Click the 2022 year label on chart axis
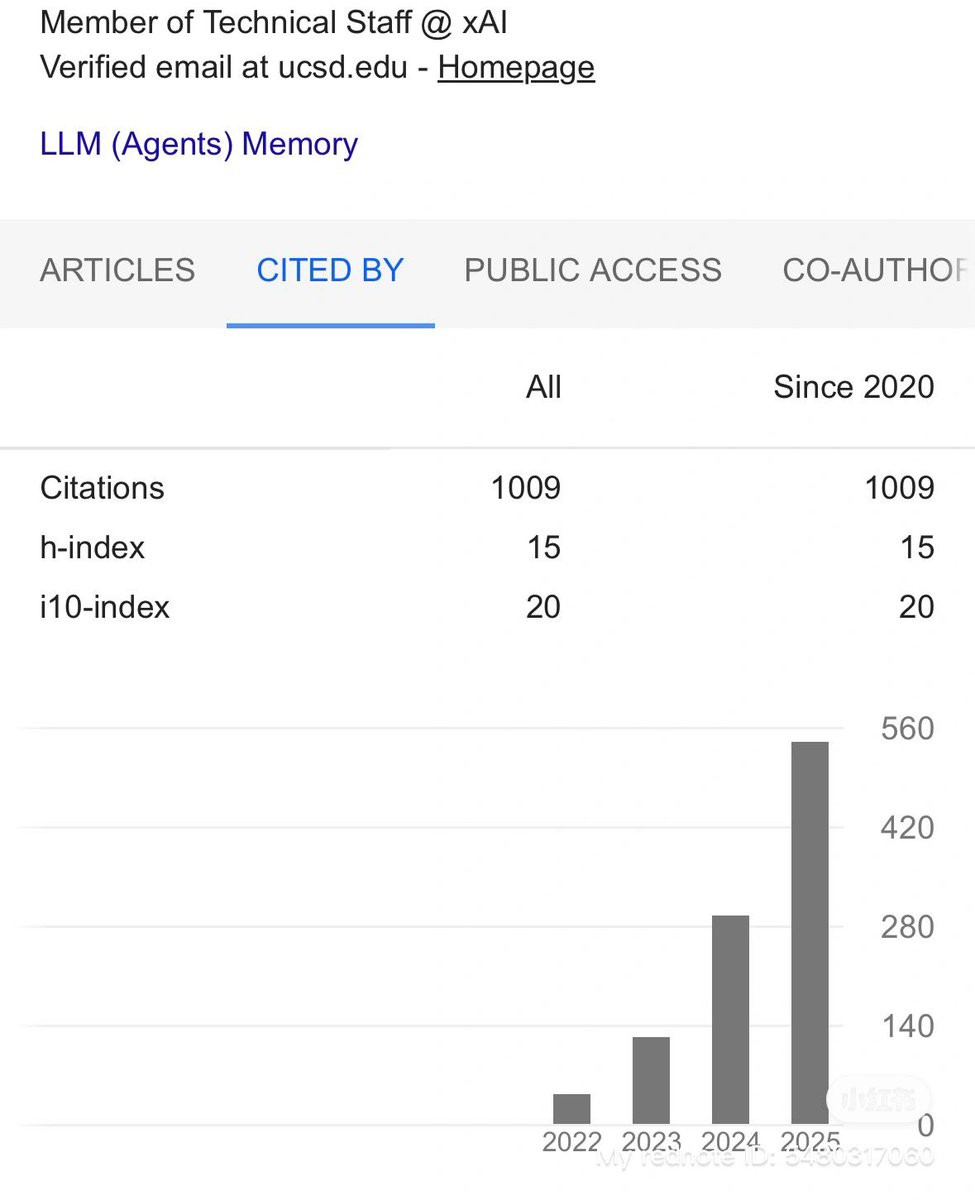The height and width of the screenshot is (1200, 975). point(572,1142)
